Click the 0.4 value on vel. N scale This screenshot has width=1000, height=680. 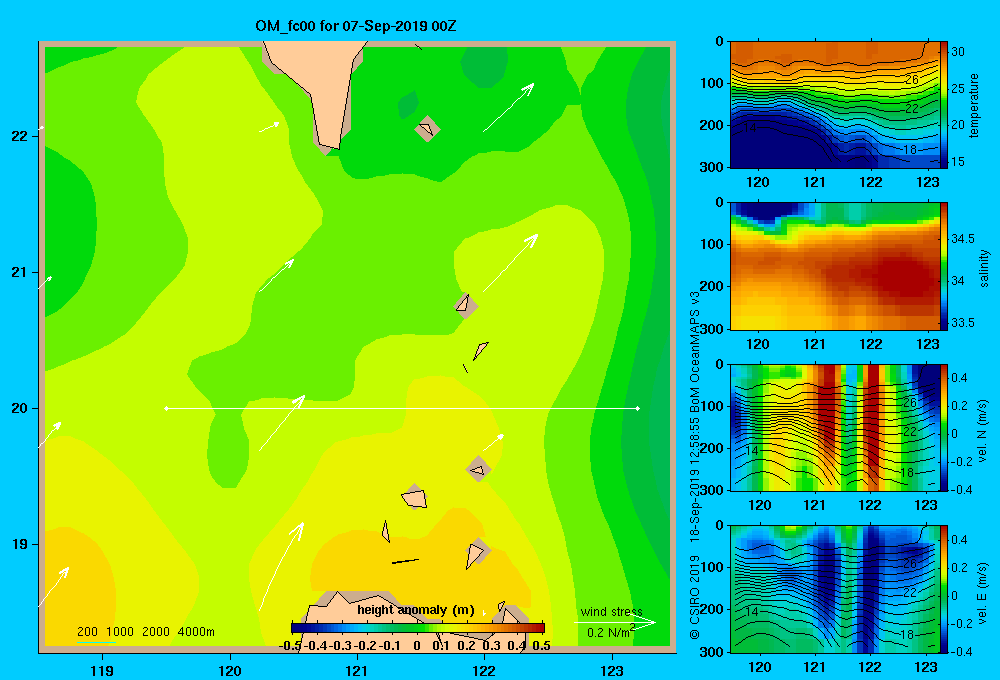959,378
